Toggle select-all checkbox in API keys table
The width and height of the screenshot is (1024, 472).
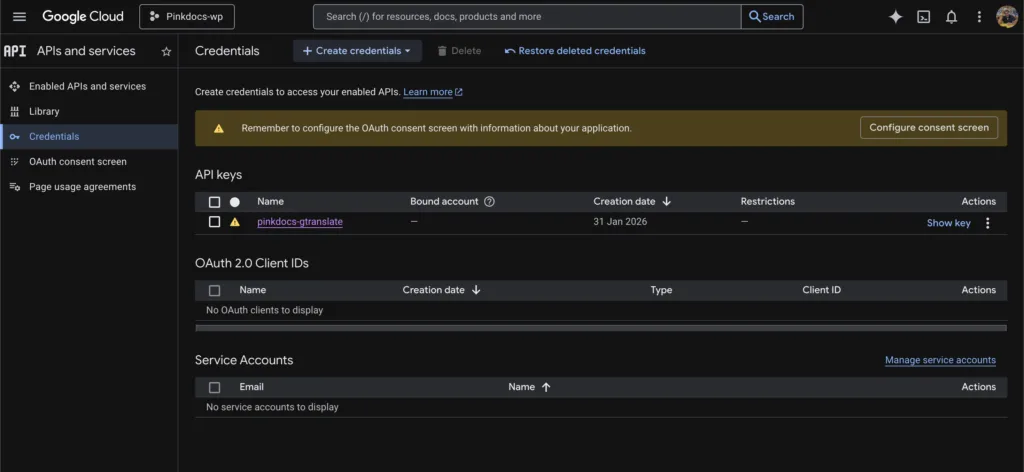(x=214, y=201)
